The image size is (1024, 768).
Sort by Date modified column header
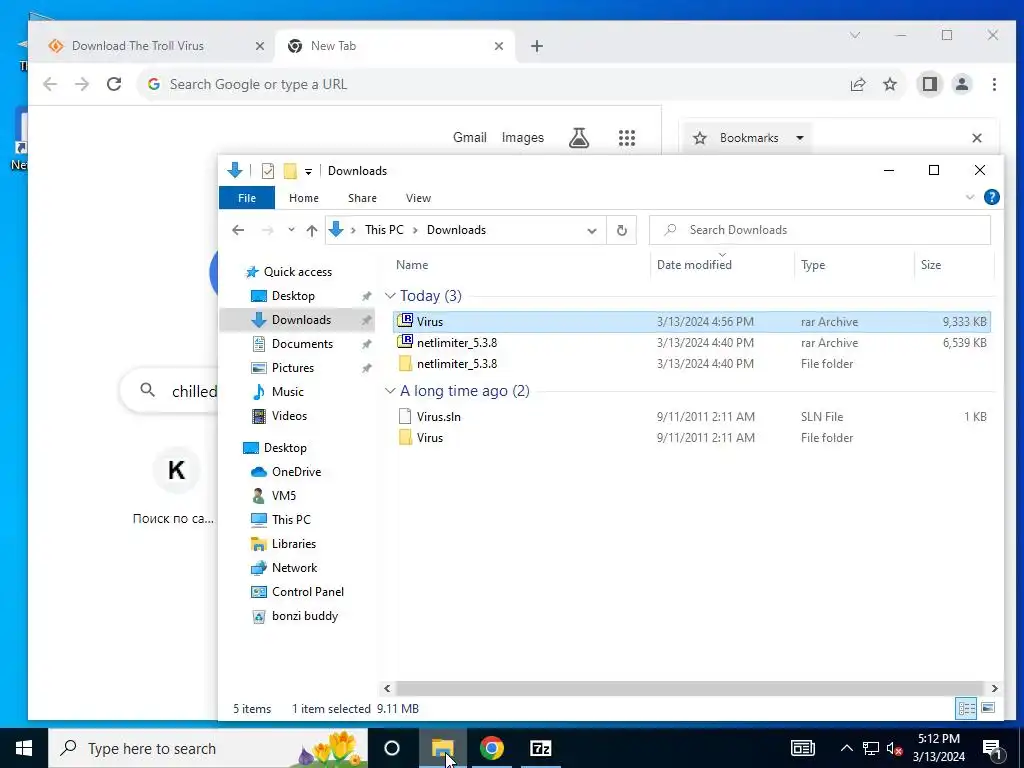[x=694, y=264]
